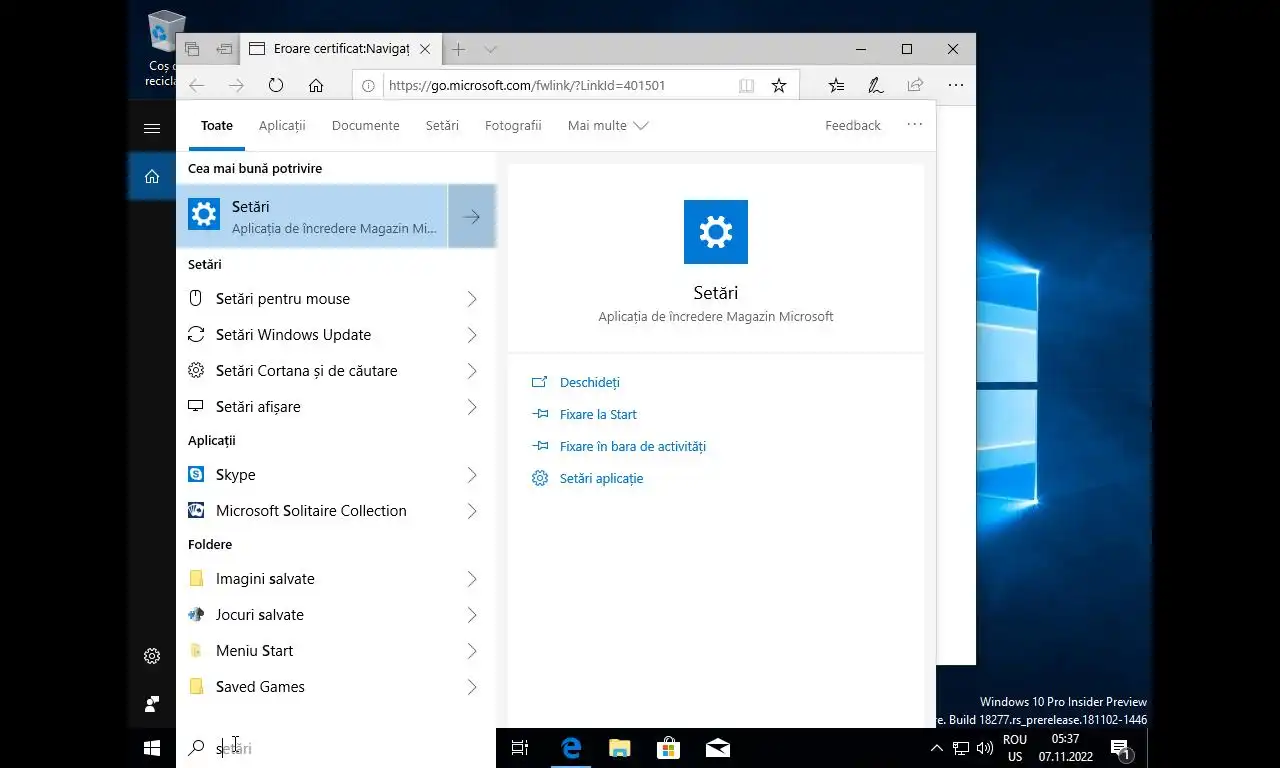The image size is (1280, 768).
Task: Close the Eroare certificat tab
Action: point(426,49)
